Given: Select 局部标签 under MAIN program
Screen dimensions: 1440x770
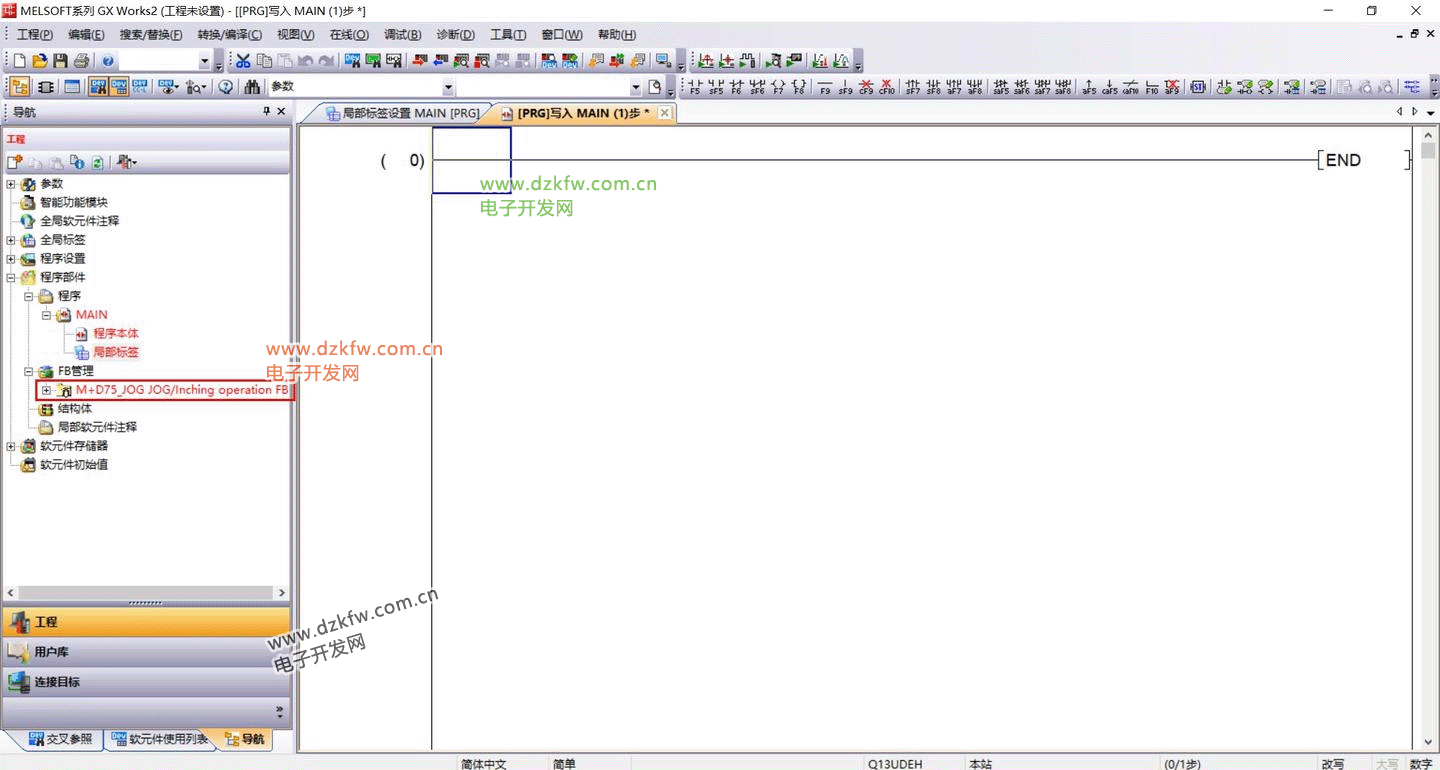Looking at the screenshot, I should (x=115, y=352).
